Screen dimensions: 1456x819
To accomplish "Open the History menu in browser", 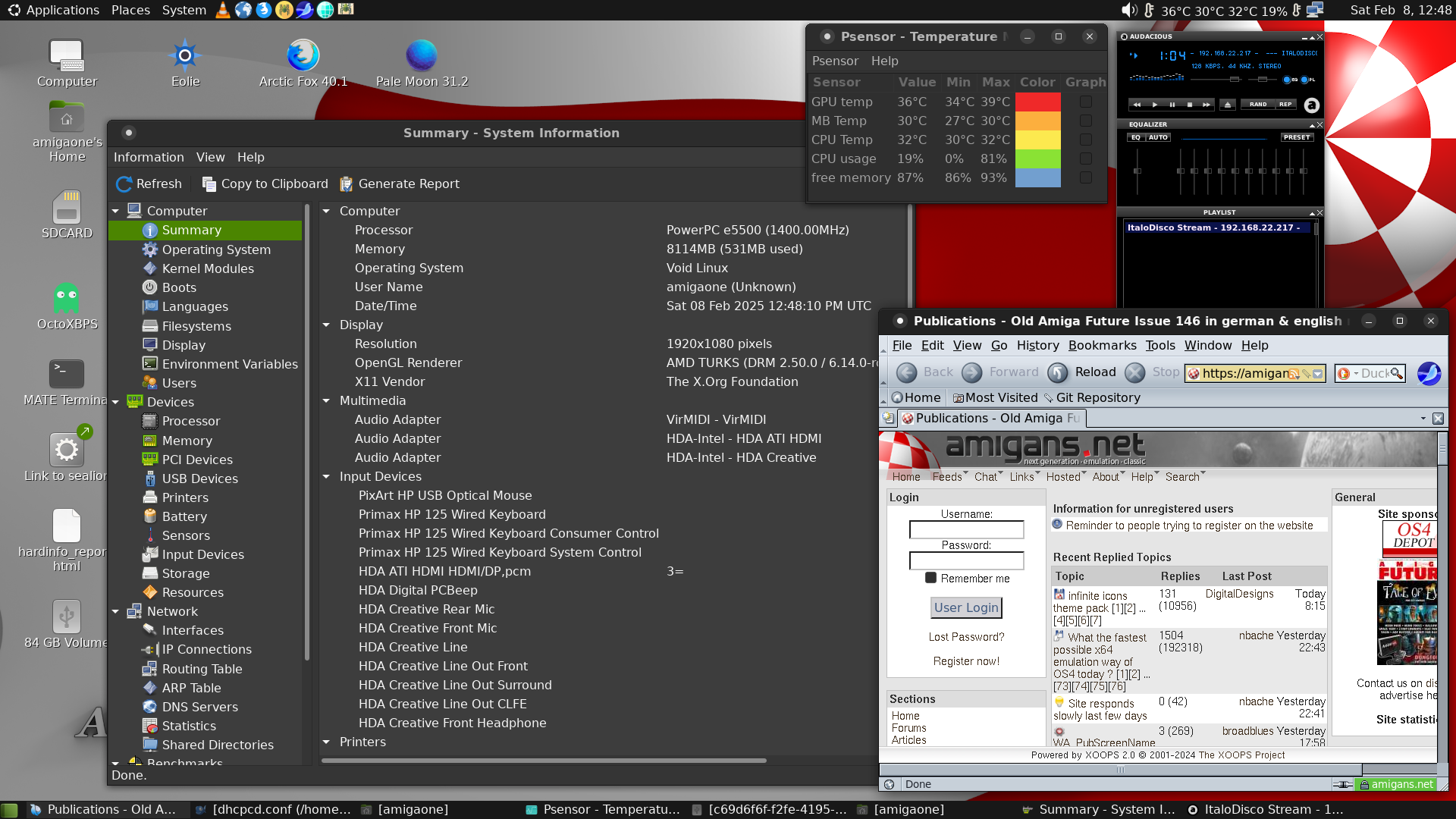I will point(1037,345).
